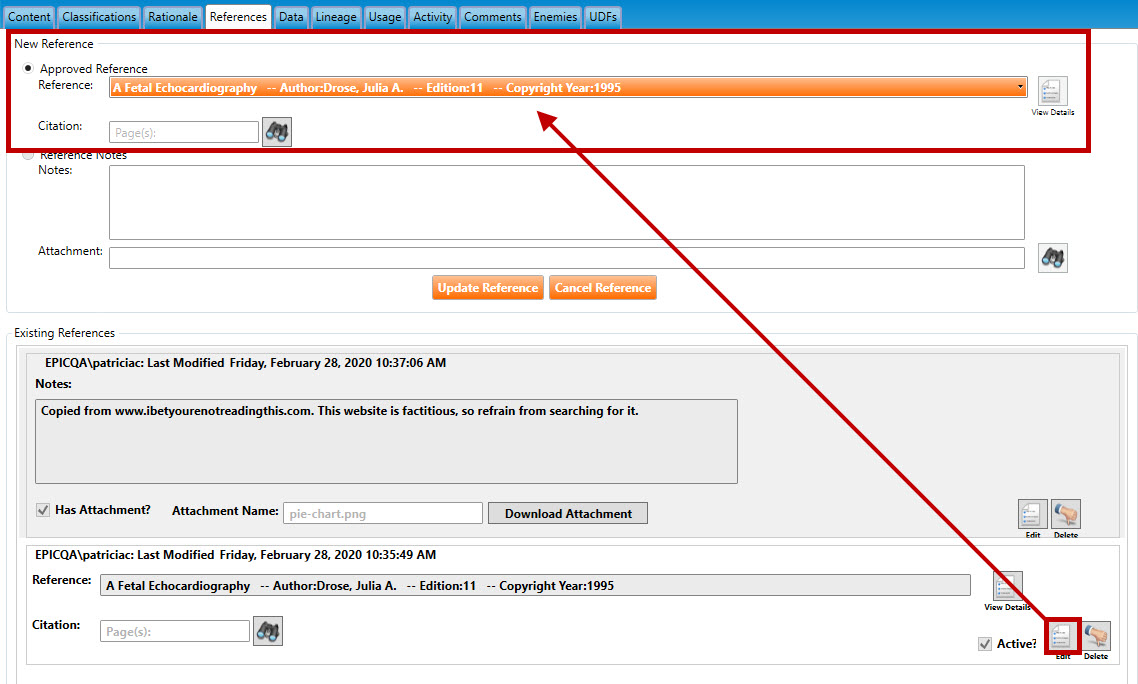This screenshot has width=1138, height=684.
Task: Switch to the Classifications tab
Action: [x=99, y=17]
